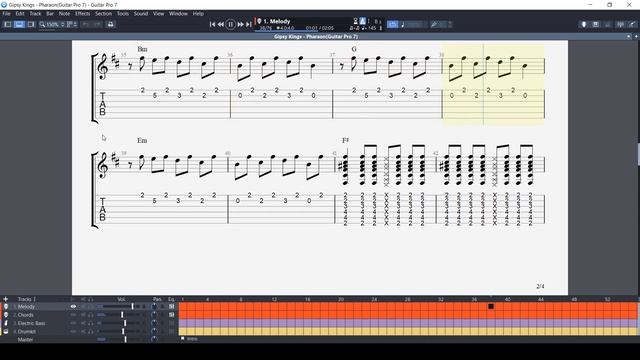Adjust the Chords volume slider
Viewport: 640px width, 360px height.
pos(122,315)
